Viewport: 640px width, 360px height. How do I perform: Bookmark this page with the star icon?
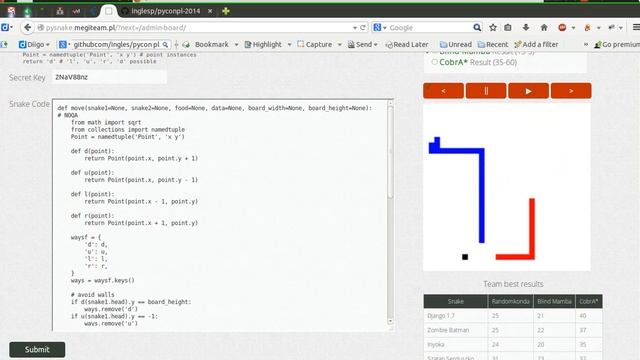(x=493, y=27)
